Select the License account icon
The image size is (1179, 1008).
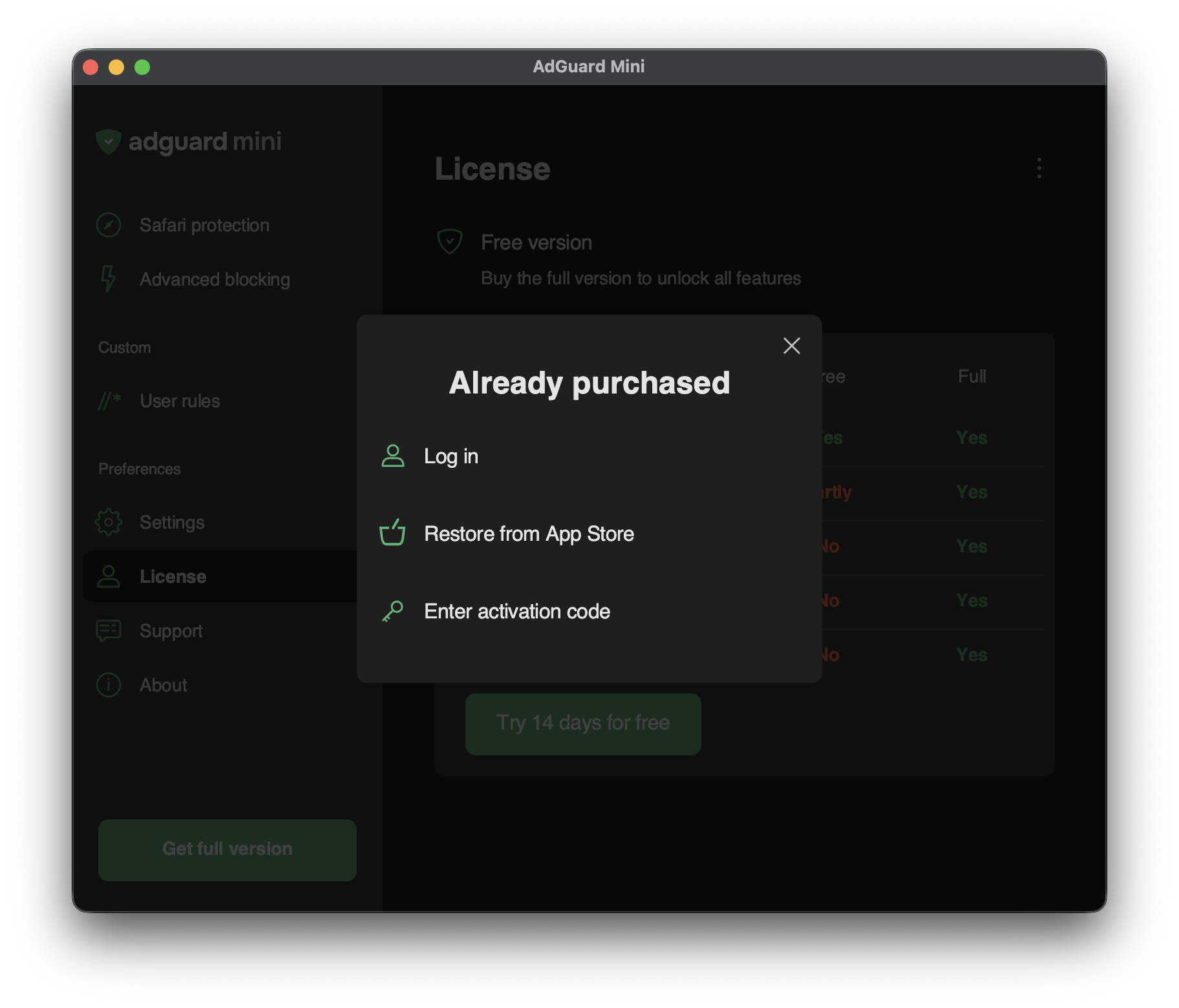[109, 576]
